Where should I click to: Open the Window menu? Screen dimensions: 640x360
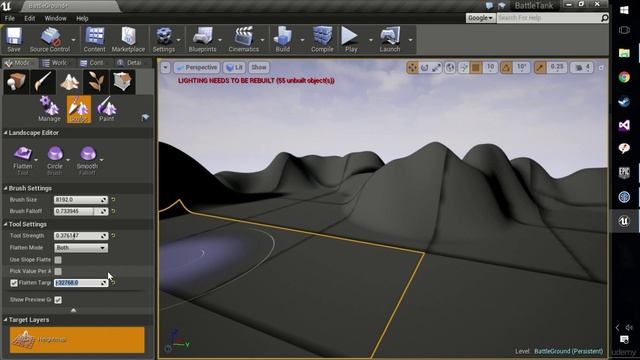pos(56,18)
